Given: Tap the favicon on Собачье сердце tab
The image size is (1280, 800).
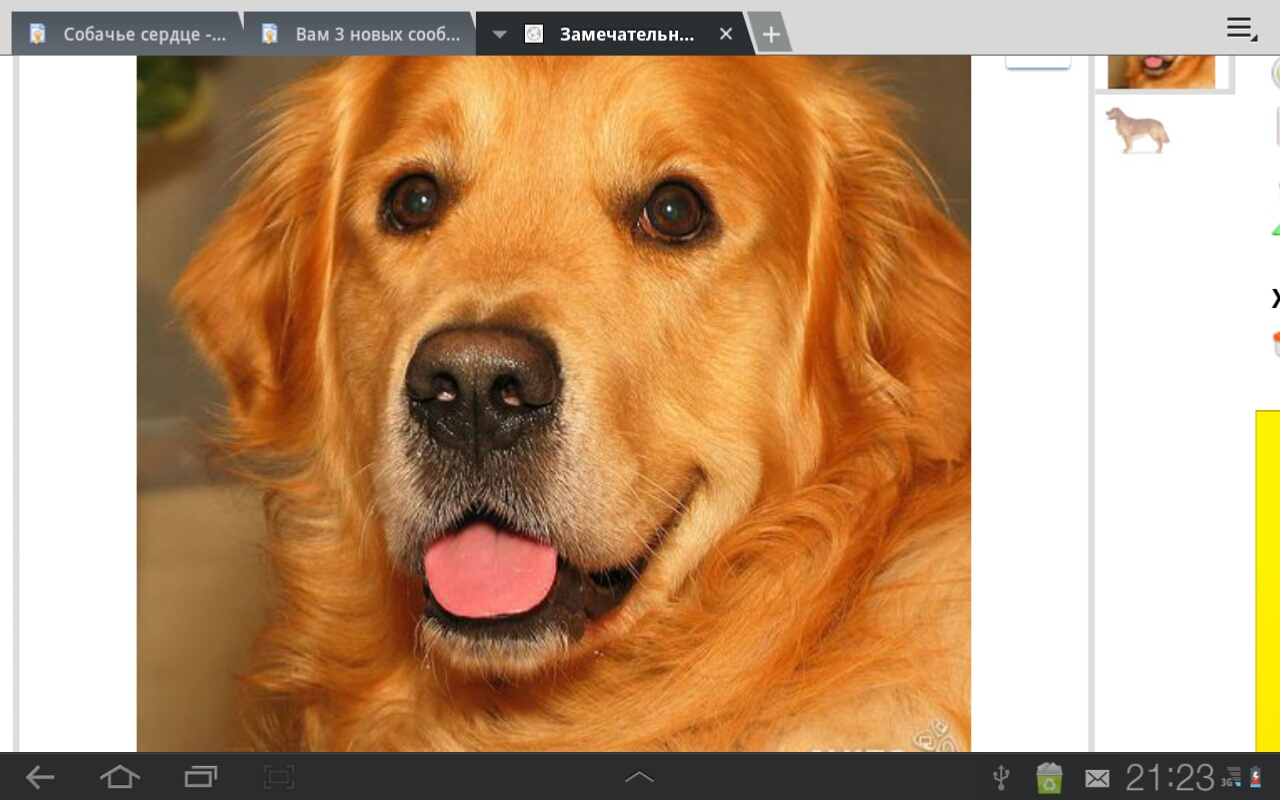Looking at the screenshot, I should [x=38, y=34].
